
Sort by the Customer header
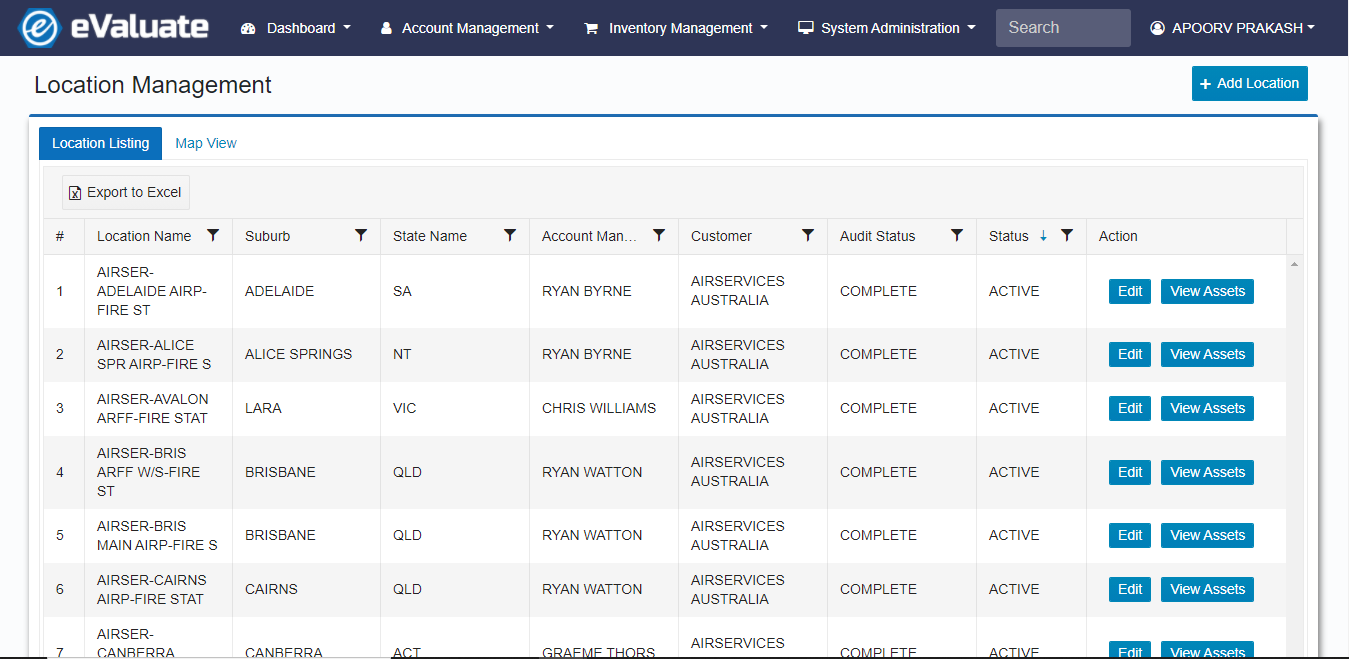[x=721, y=236]
